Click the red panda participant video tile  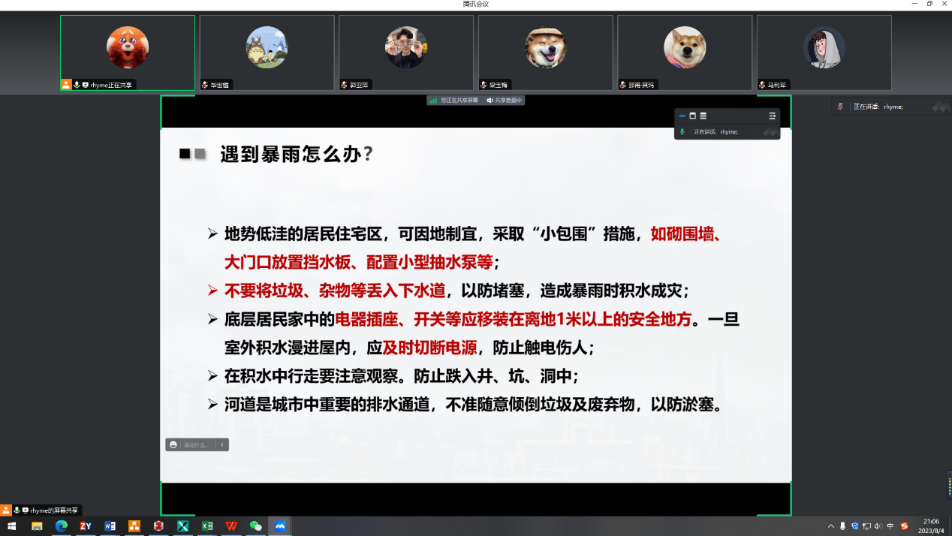(127, 52)
